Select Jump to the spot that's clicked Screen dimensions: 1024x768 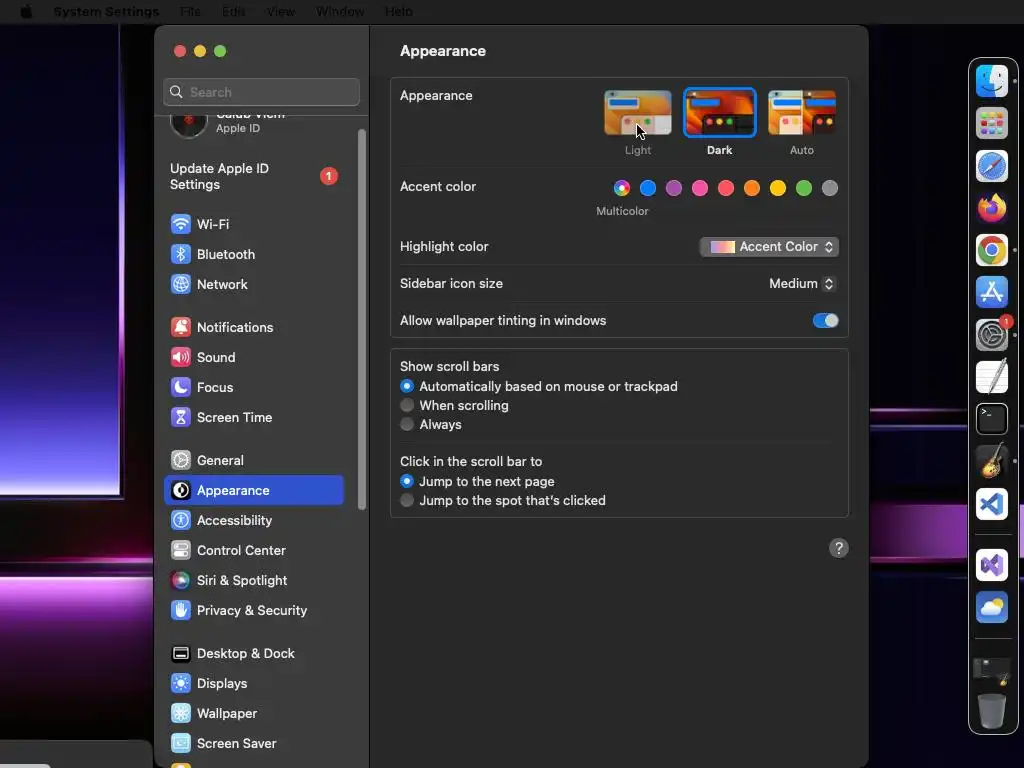(x=407, y=500)
